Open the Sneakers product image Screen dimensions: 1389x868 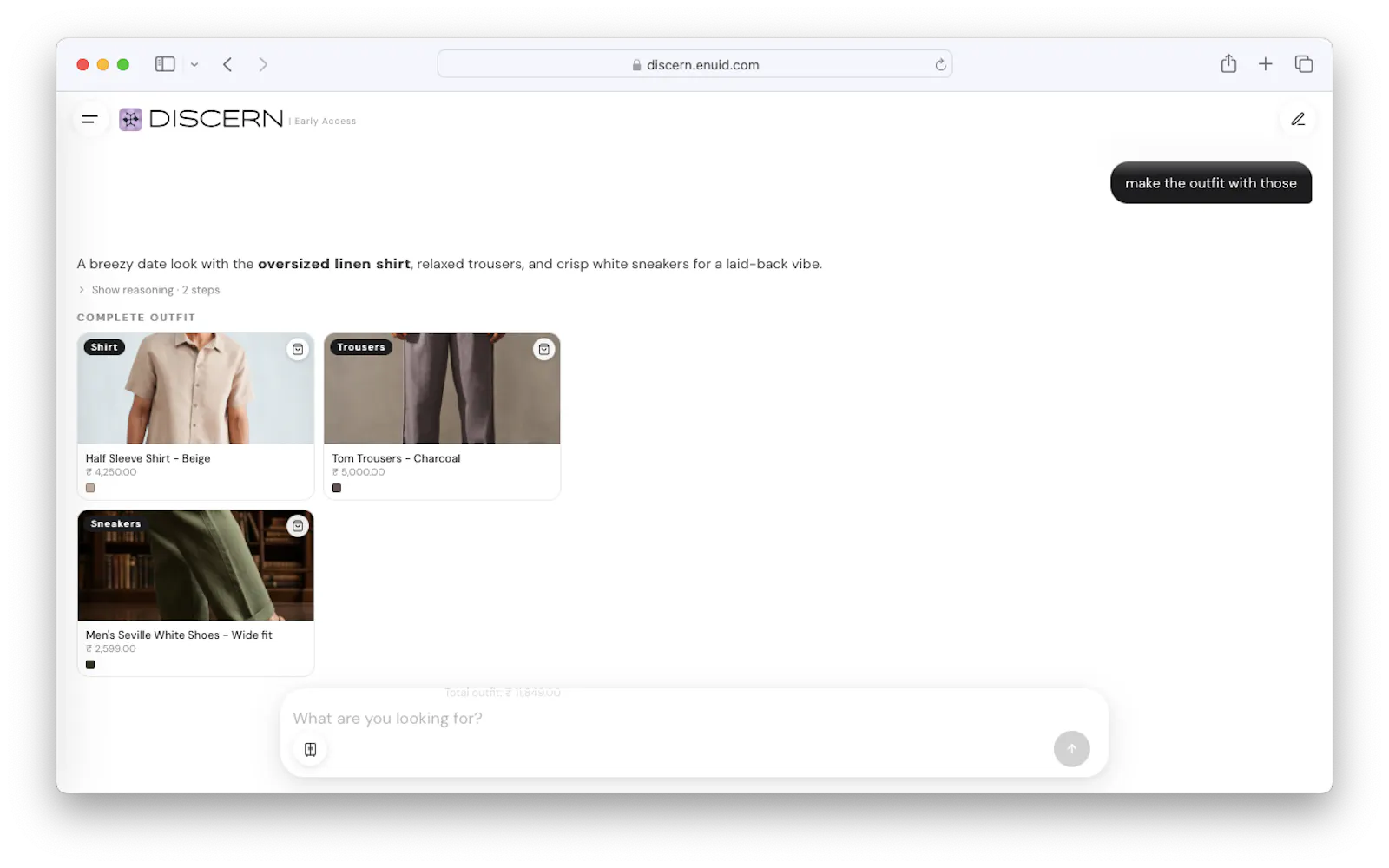coord(195,565)
